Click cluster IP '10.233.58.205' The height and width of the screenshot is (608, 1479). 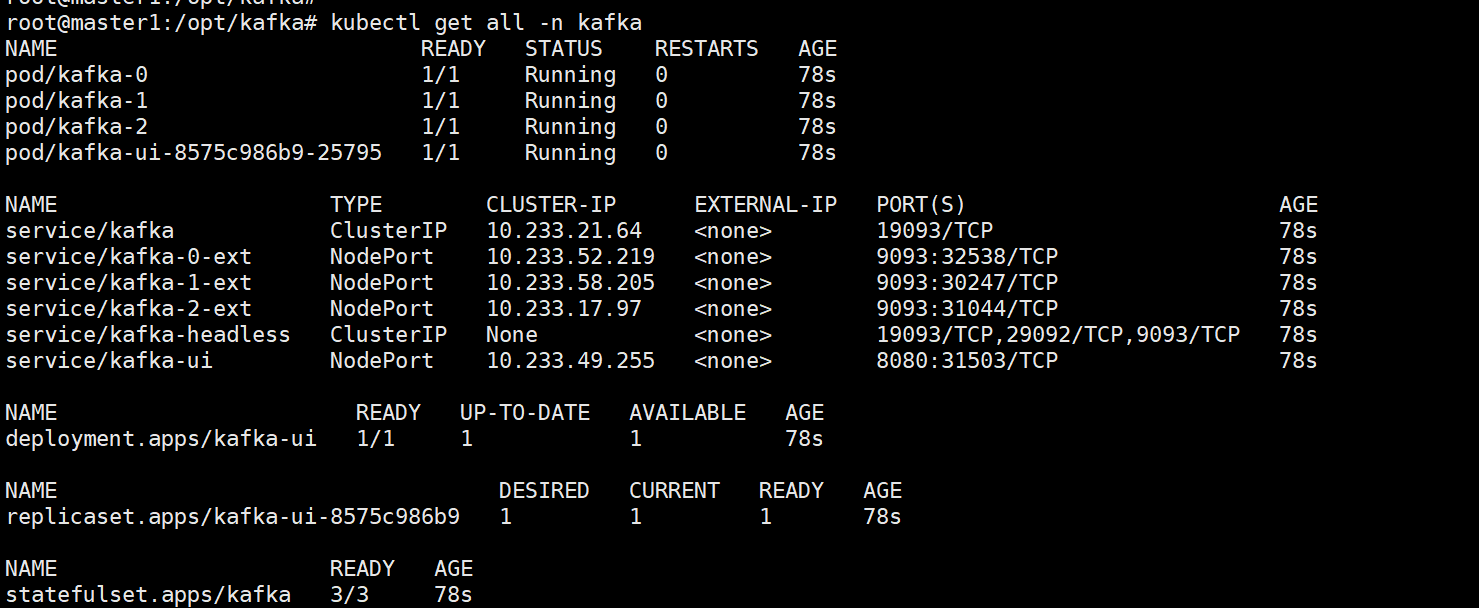pos(571,283)
